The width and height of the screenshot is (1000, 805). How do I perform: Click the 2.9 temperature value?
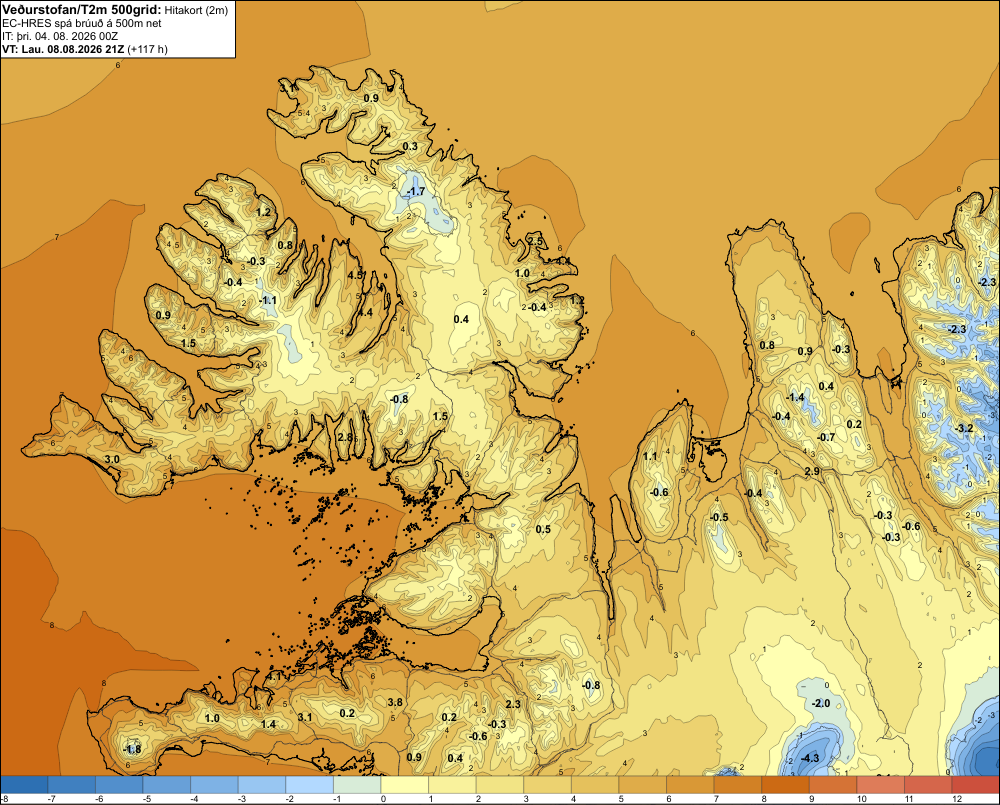coord(812,471)
